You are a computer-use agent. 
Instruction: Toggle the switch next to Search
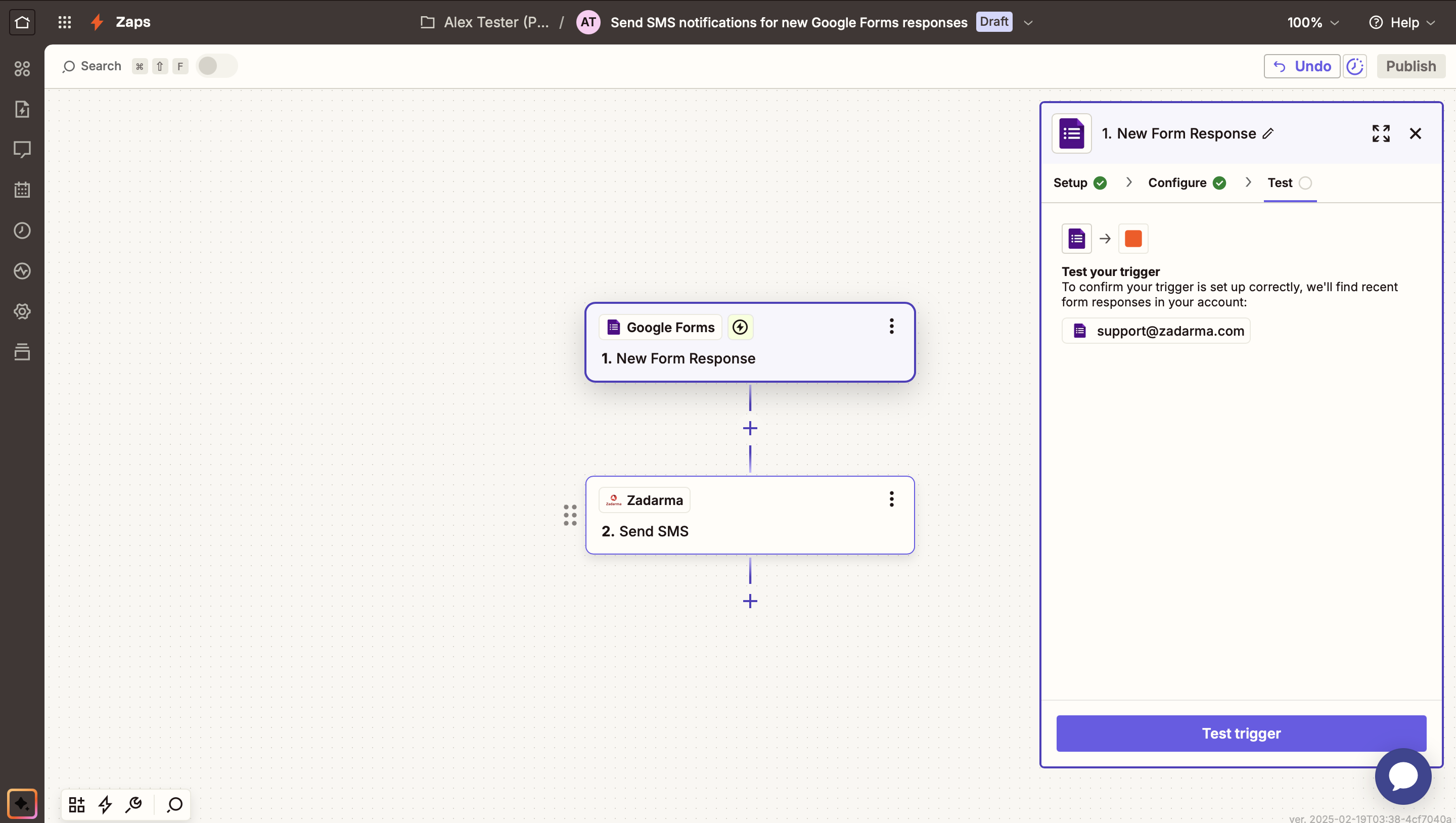pyautogui.click(x=216, y=66)
